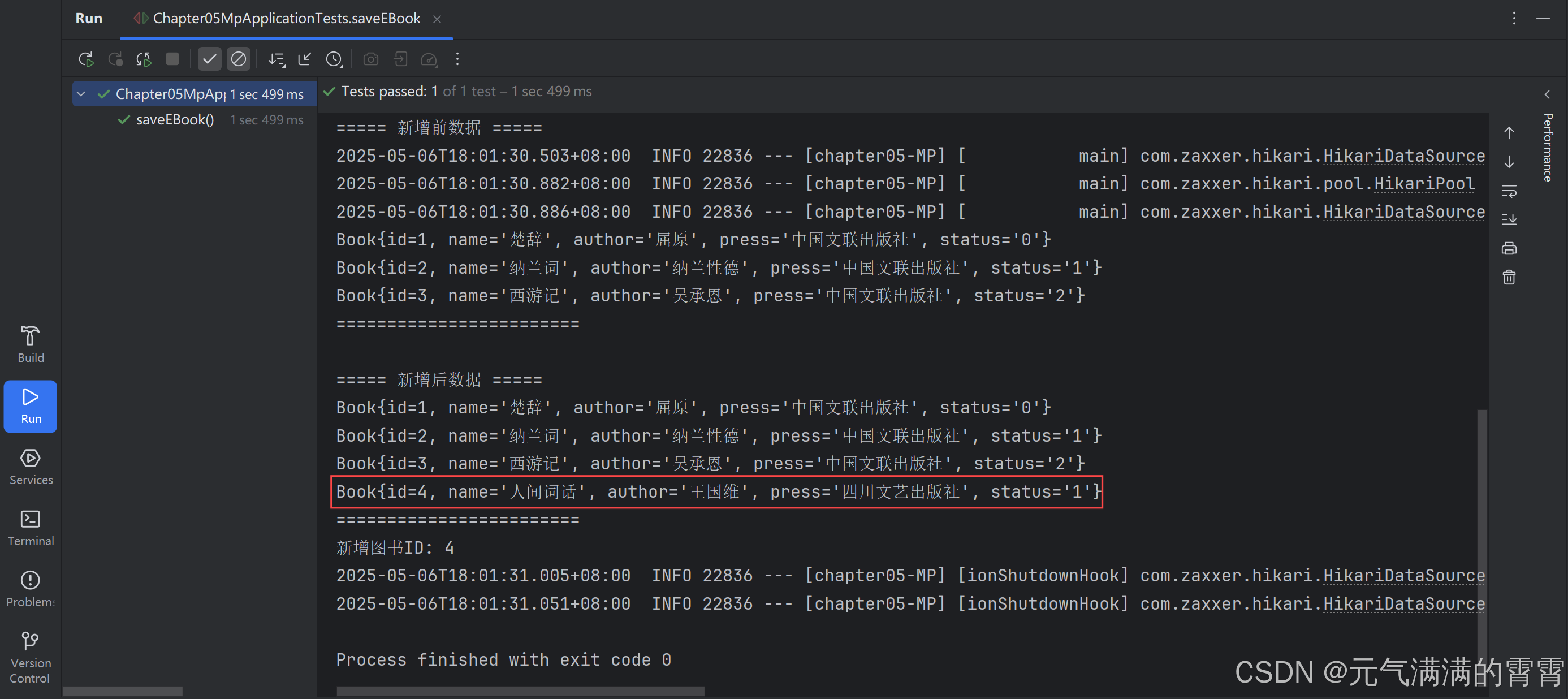The height and width of the screenshot is (699, 1568).
Task: Collapse Chapter05MpApplicationTests tree node
Action: [x=81, y=94]
